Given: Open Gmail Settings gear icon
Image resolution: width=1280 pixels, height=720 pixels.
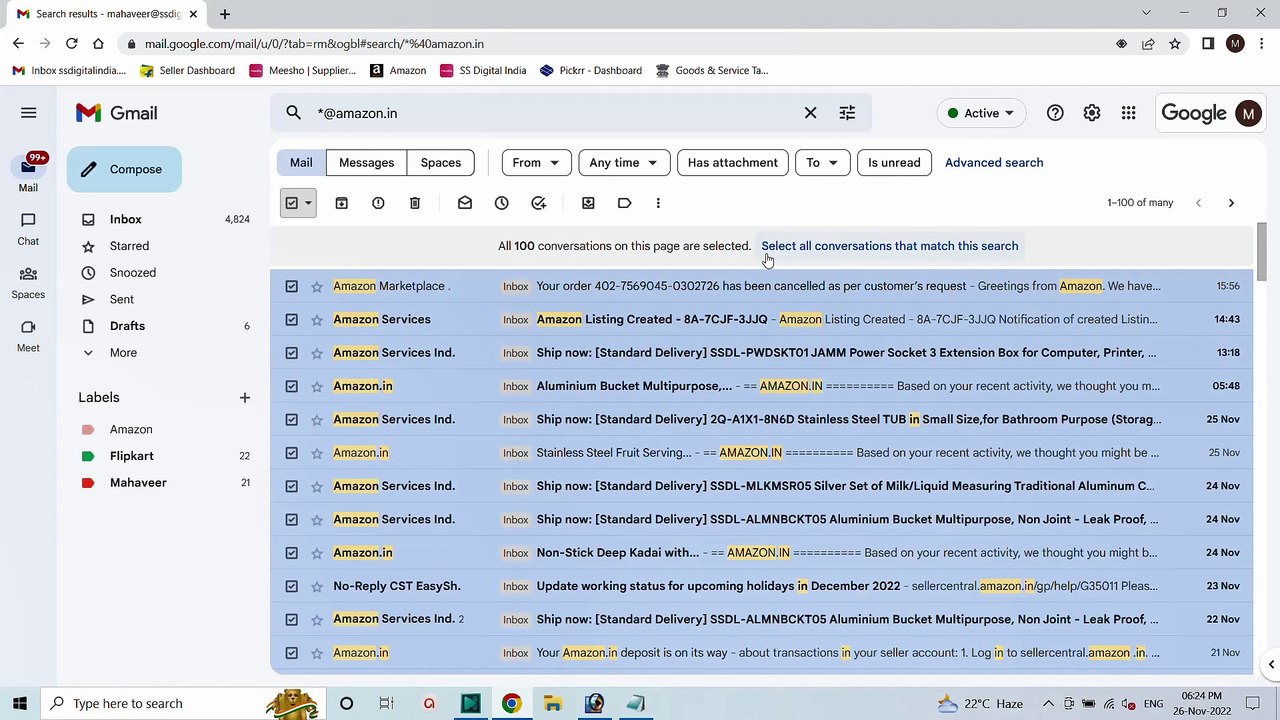Looking at the screenshot, I should pyautogui.click(x=1092, y=113).
